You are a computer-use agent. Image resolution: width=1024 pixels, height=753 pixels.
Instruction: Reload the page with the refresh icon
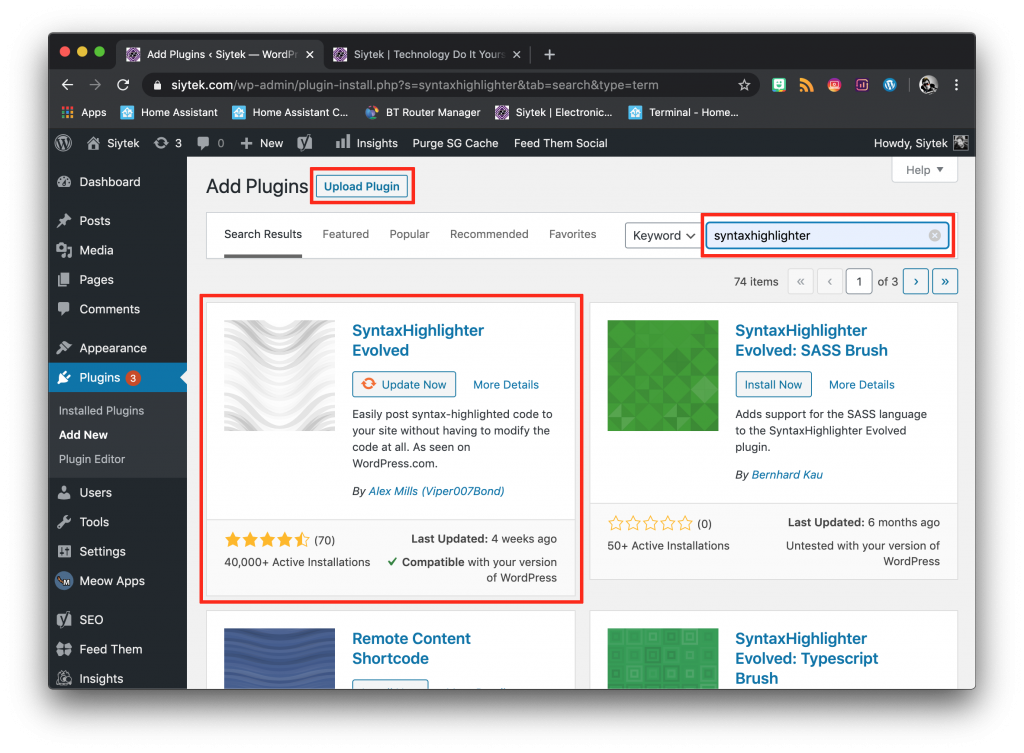(123, 85)
